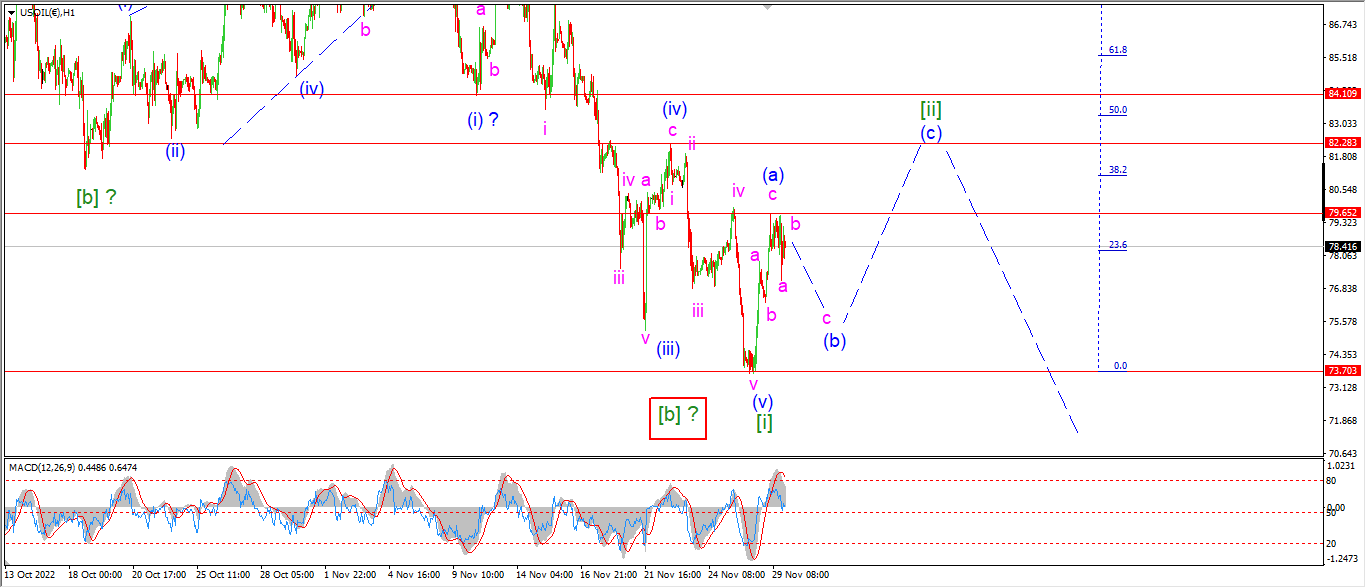Viewport: 1366px width, 588px height.
Task: Select the 61.8 Fibonacci level label
Action: [x=1117, y=50]
